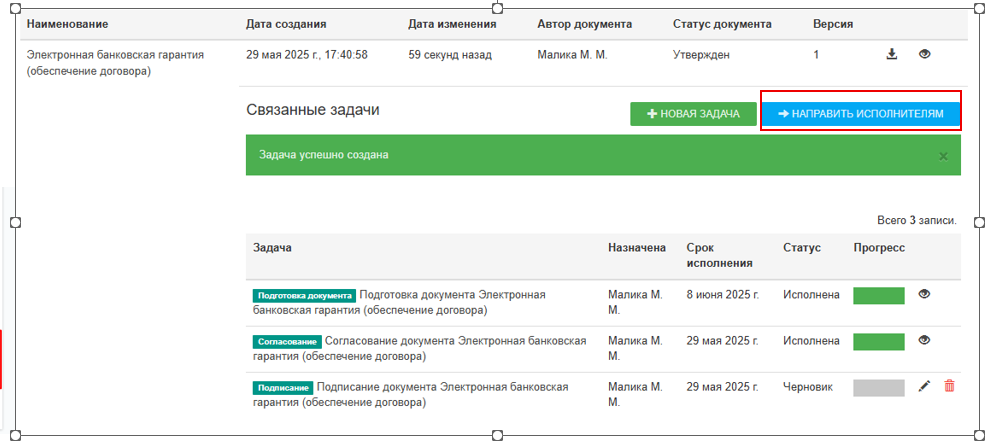987x444 pixels.
Task: Delete the Подписание draft task
Action: 949,387
